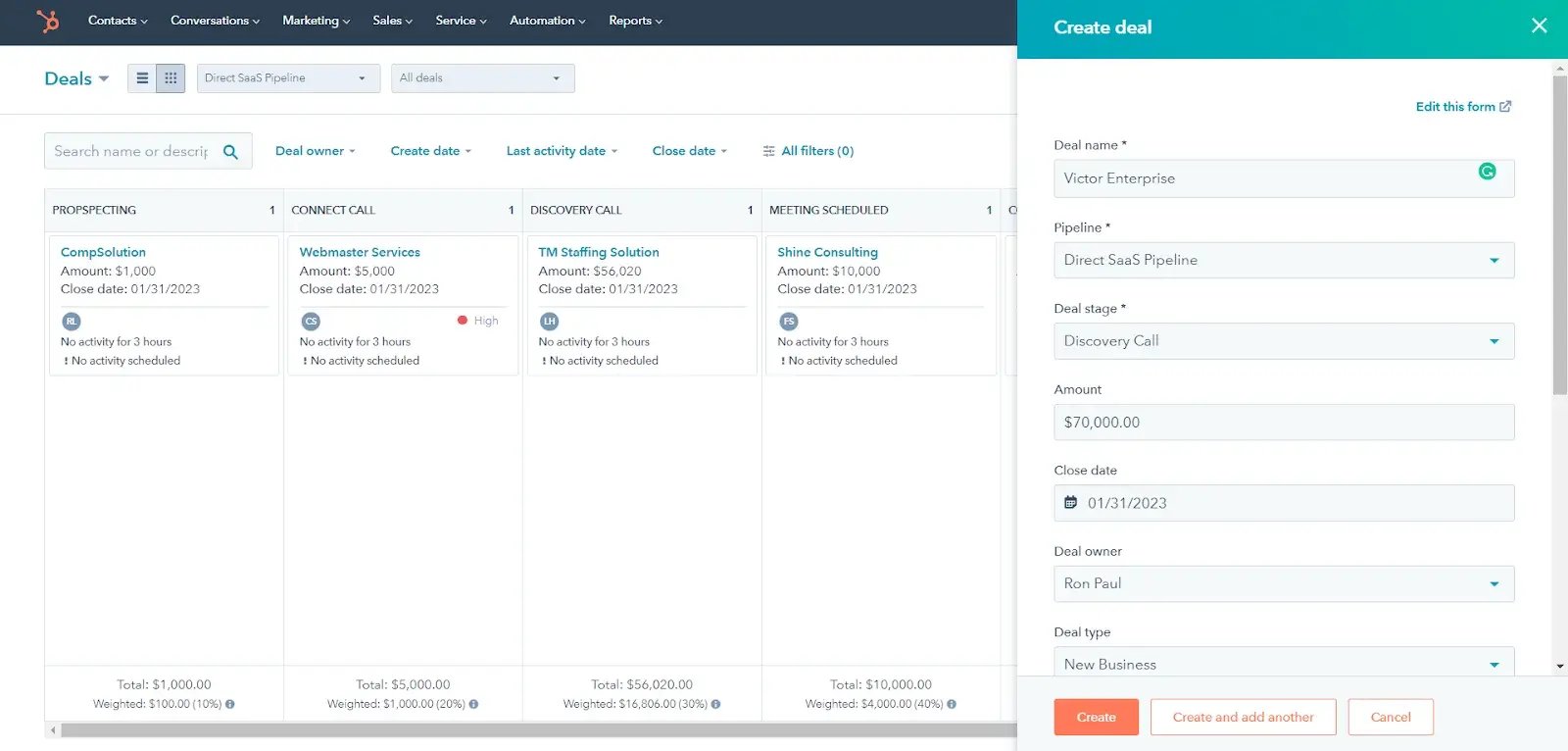The image size is (1568, 751).
Task: Open the Marketing menu
Action: pos(316,21)
